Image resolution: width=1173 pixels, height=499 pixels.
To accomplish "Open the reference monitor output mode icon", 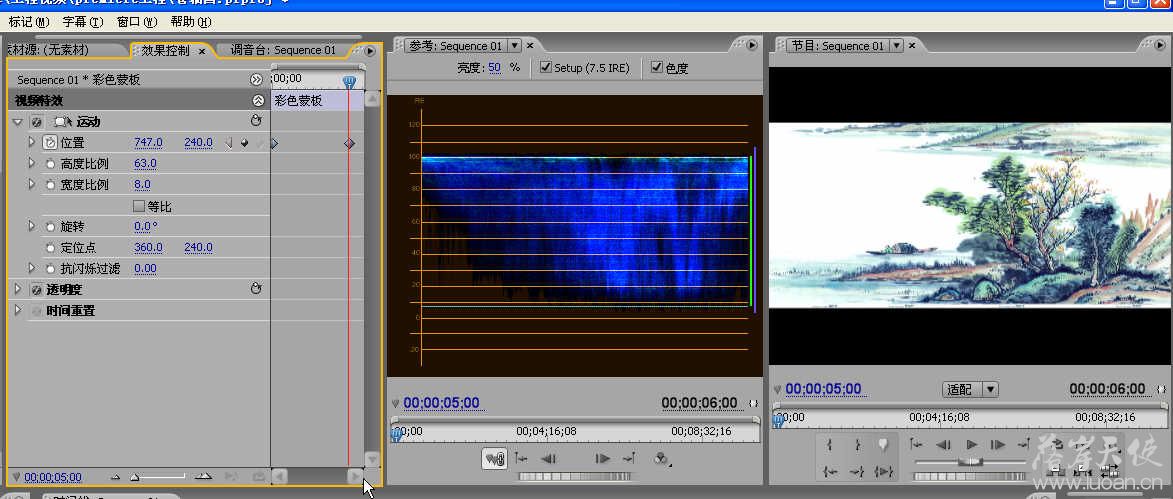I will (x=661, y=459).
